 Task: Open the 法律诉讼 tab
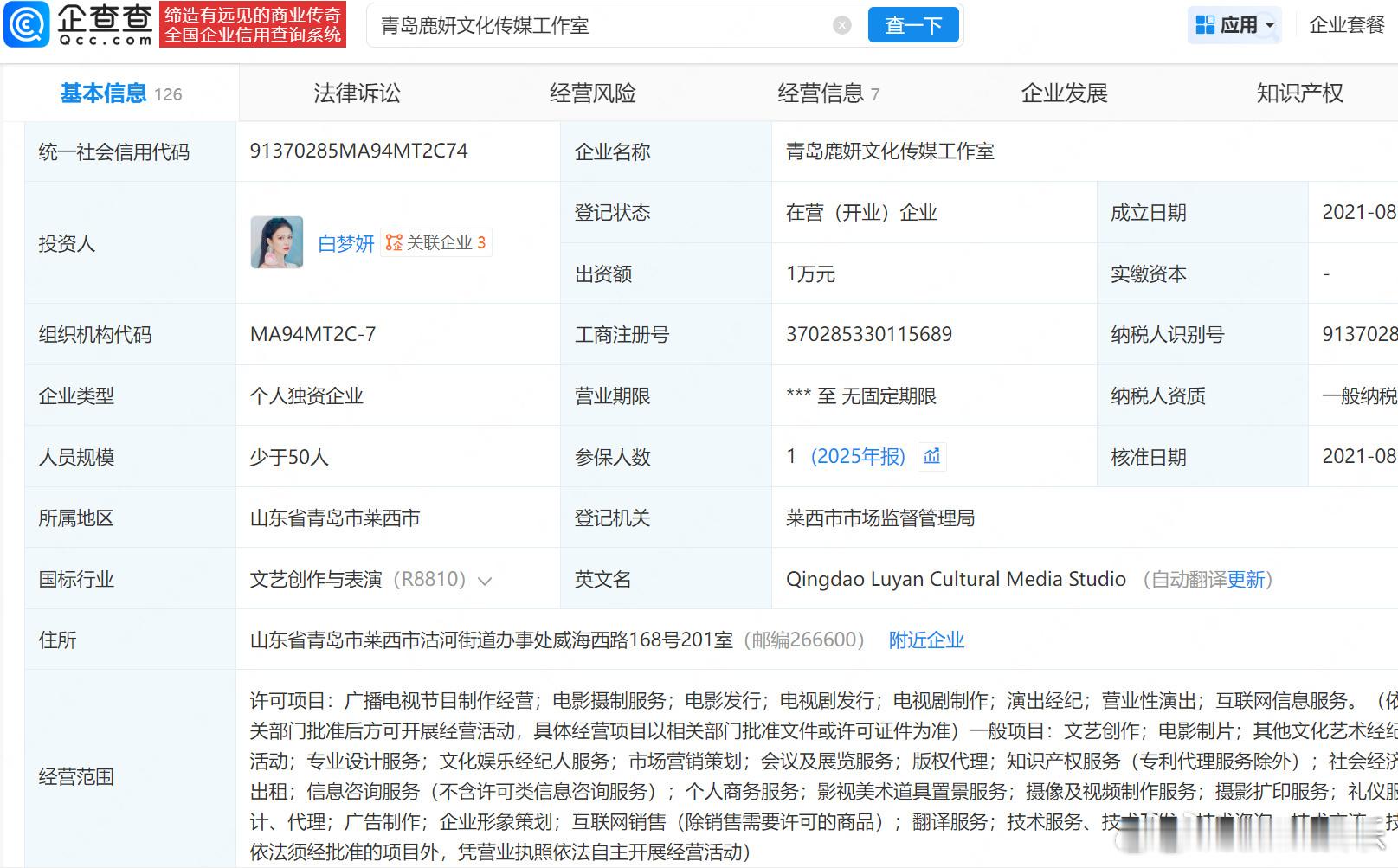[357, 93]
